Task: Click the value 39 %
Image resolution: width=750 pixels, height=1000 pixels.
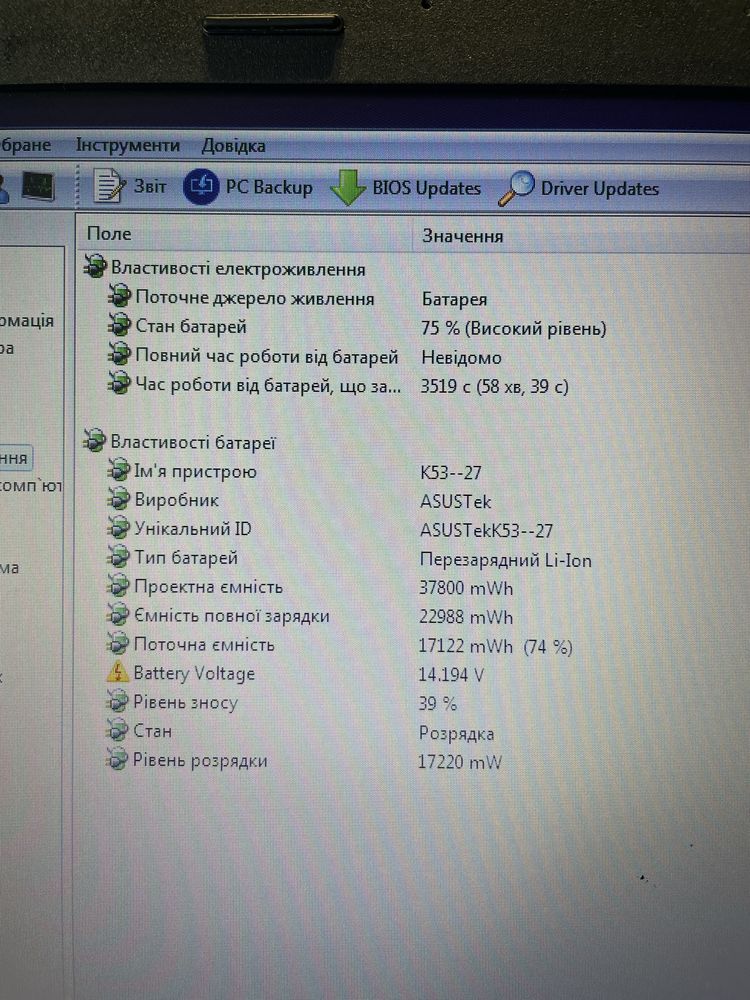Action: point(438,704)
